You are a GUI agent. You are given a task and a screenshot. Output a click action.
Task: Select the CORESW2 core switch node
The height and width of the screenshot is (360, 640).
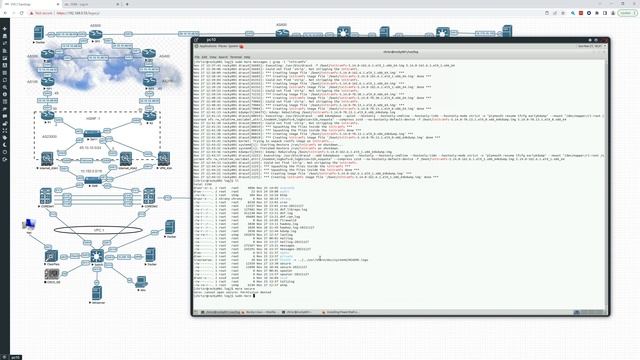[x=149, y=196]
